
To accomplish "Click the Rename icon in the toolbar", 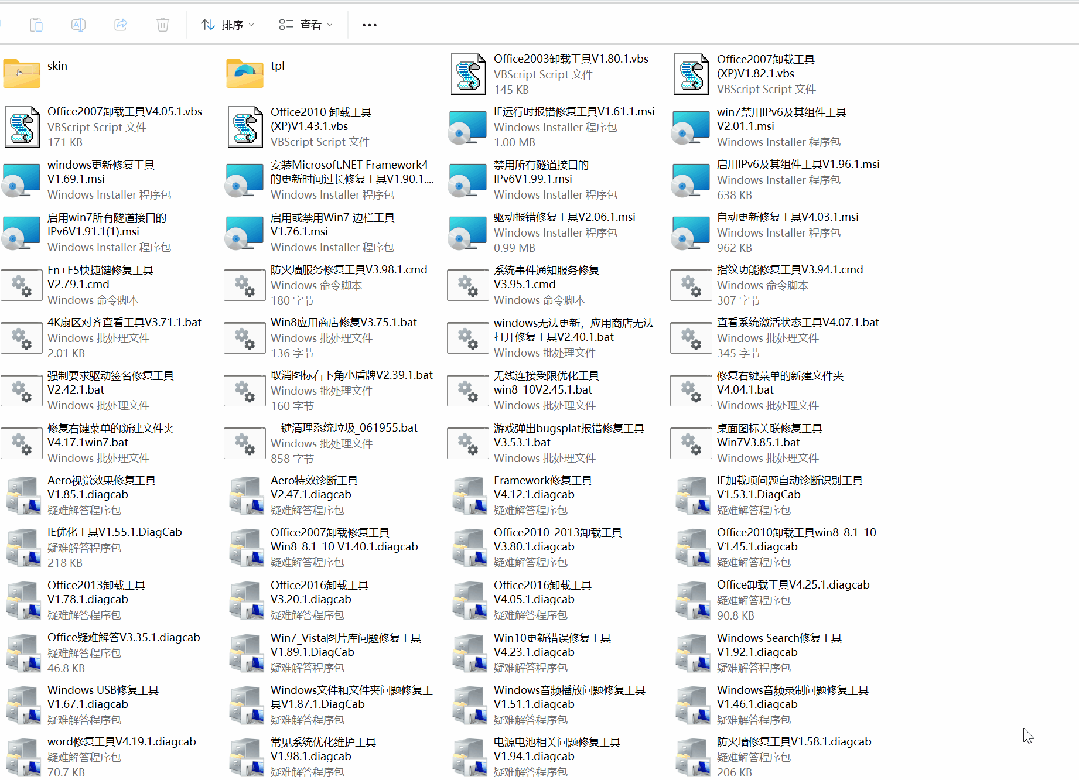I will coord(78,24).
